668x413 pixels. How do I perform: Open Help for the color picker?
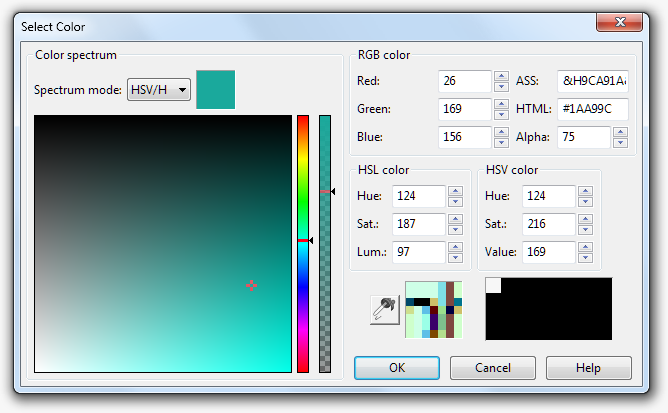(588, 368)
